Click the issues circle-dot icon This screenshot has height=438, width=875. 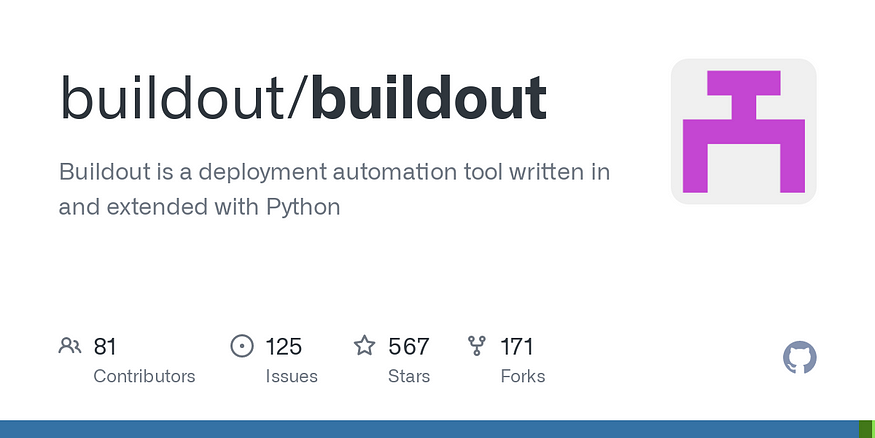(x=242, y=346)
